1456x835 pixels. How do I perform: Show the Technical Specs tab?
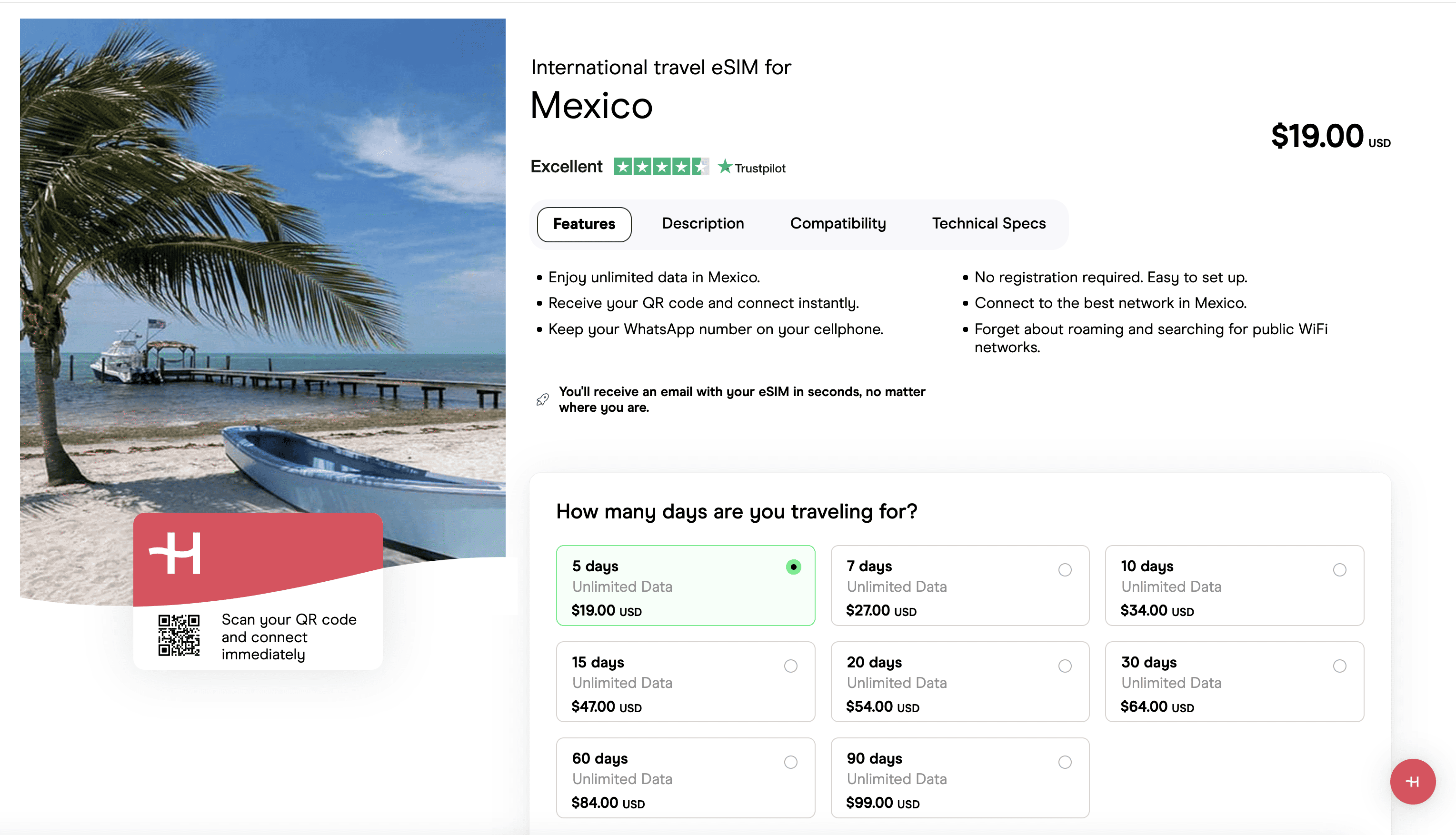click(988, 224)
